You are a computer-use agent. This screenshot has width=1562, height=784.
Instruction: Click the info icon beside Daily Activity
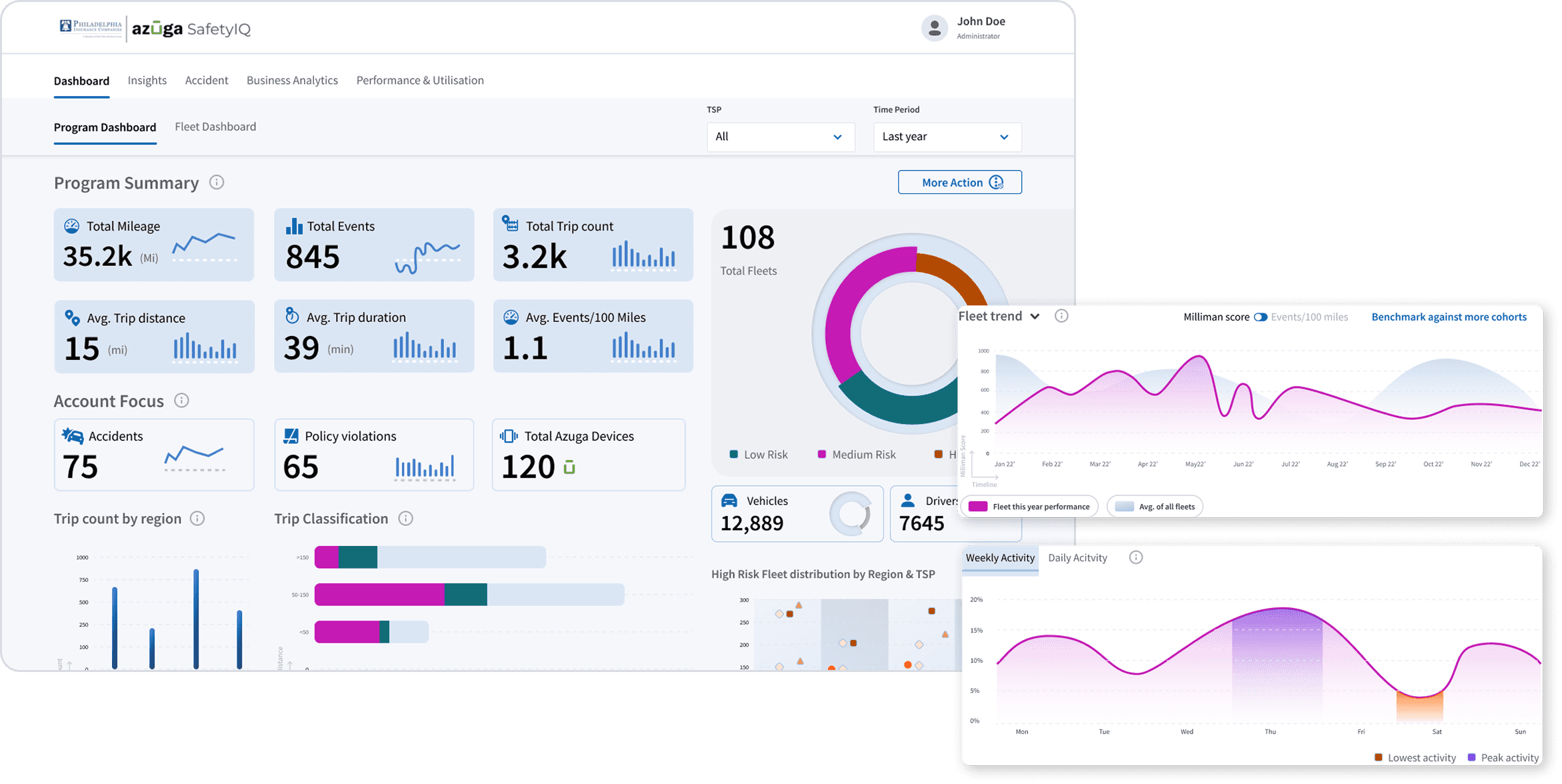(1136, 557)
